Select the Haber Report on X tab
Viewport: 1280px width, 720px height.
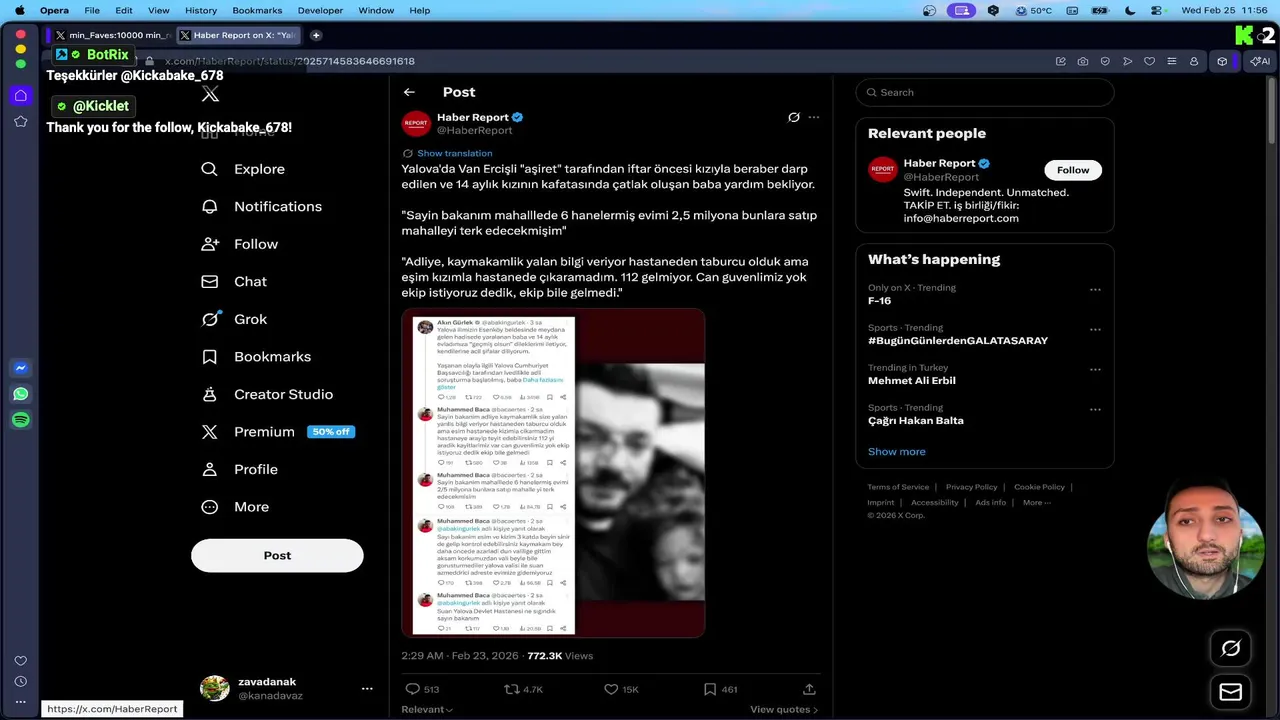click(238, 35)
